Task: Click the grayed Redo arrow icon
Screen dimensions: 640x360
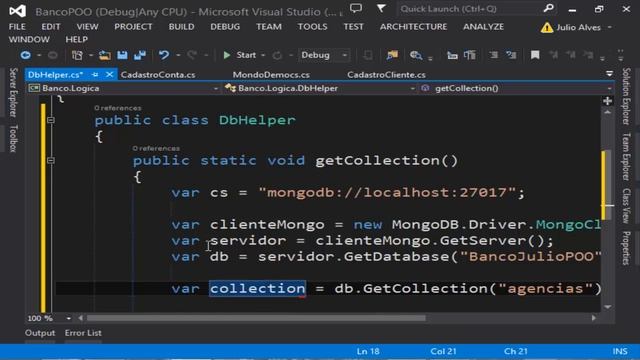Action: [x=192, y=55]
